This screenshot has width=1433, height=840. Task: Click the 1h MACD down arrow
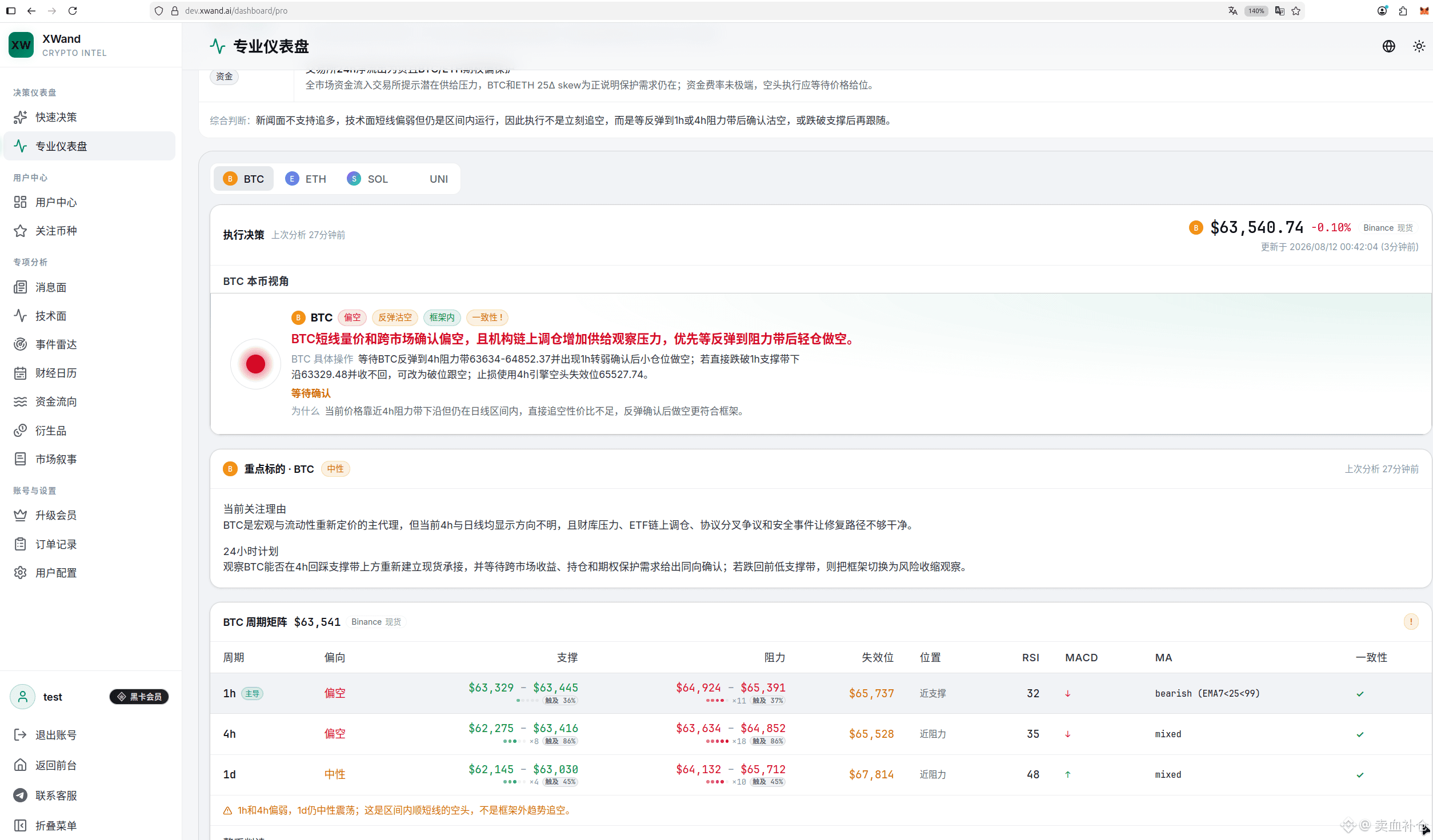coord(1067,694)
